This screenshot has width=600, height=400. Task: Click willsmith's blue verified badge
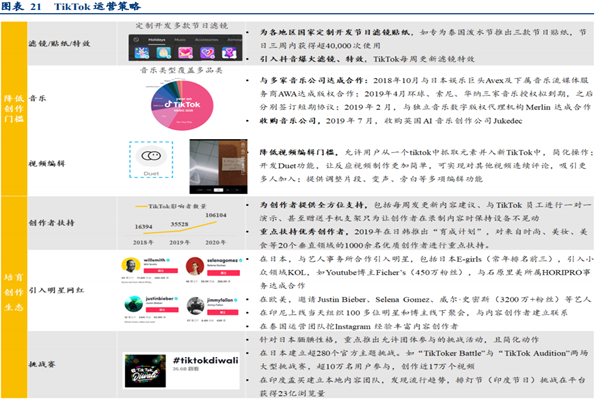168,260
